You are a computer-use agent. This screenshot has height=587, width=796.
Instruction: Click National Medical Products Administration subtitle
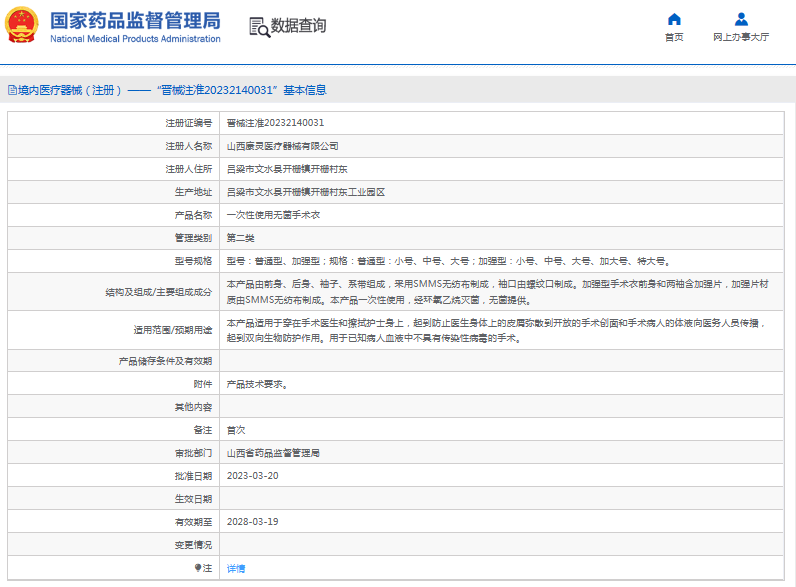pos(135,39)
